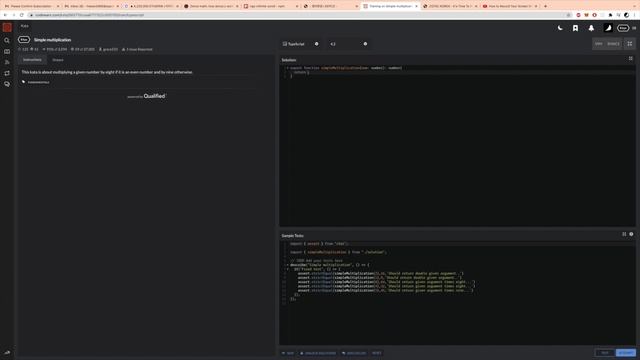
Task: Click browser reload button
Action: click(x=22, y=15)
